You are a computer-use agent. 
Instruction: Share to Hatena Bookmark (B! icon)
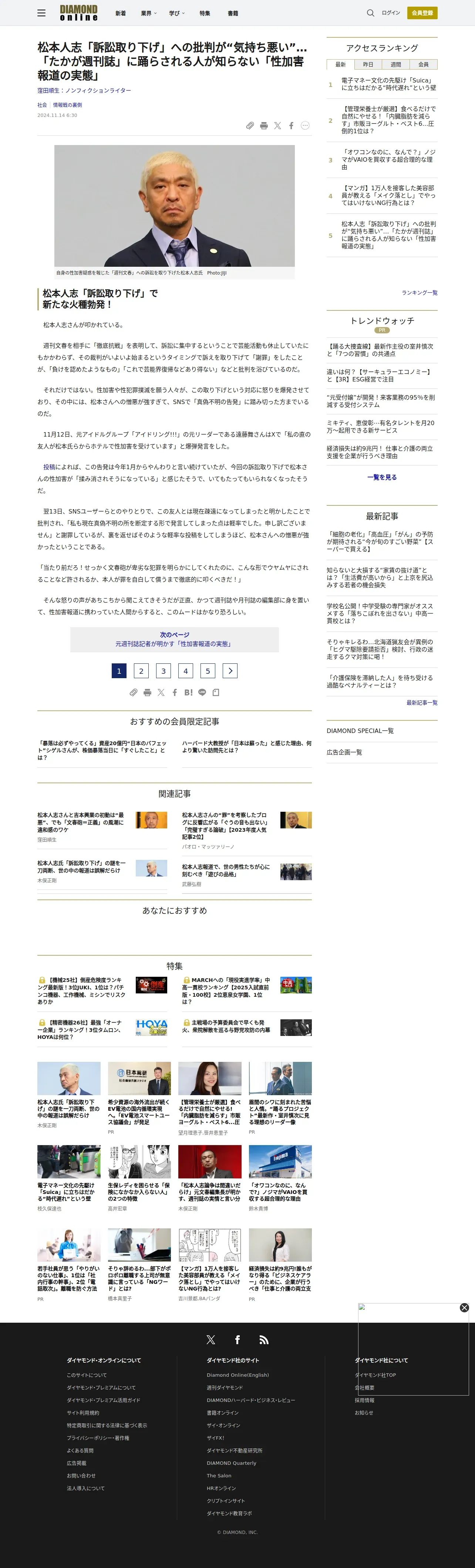pos(188,692)
